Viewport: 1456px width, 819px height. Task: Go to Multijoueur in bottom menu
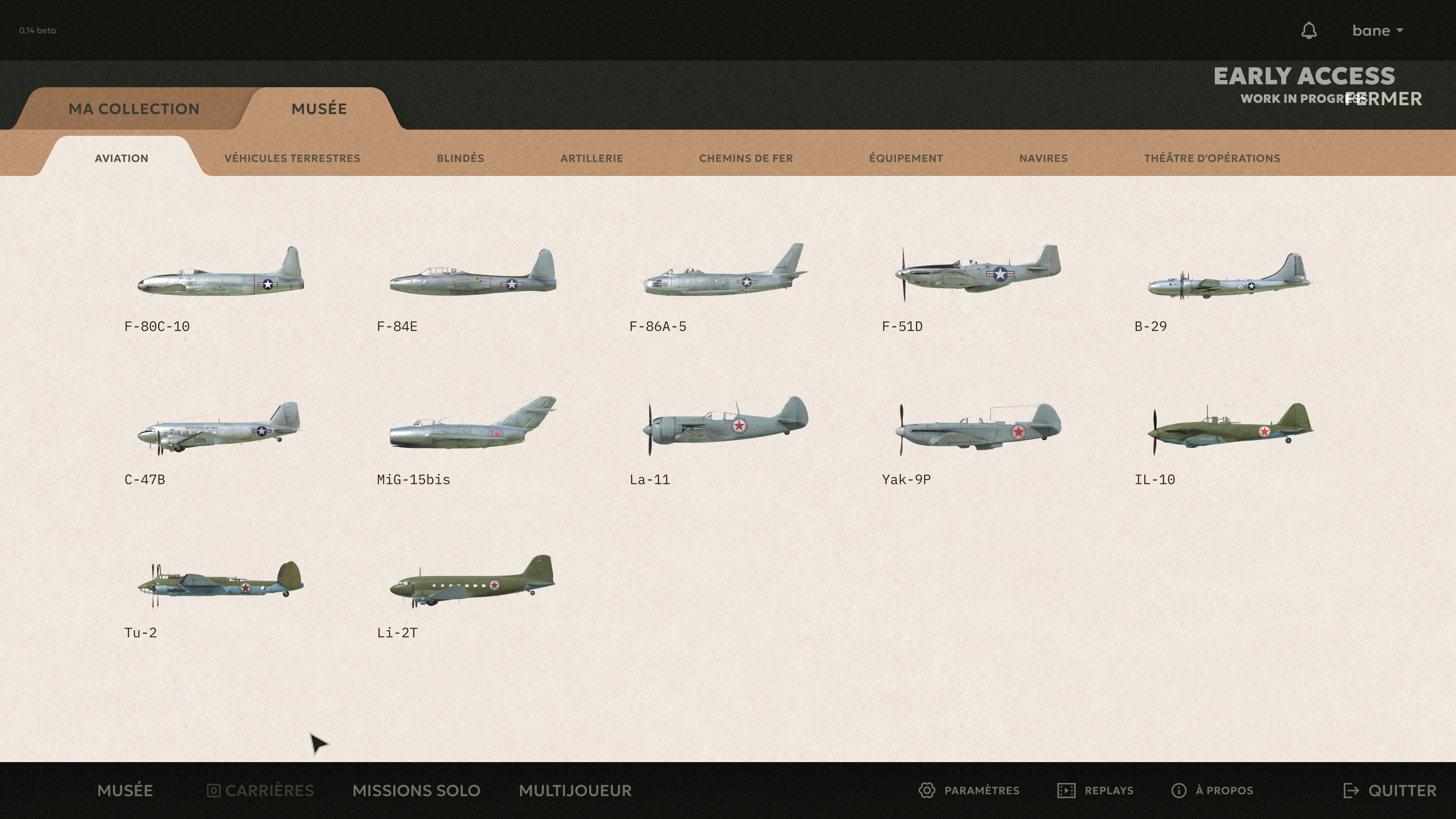click(x=576, y=790)
